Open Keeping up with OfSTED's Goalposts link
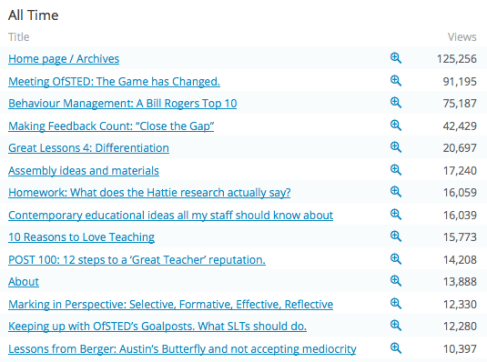487x362 pixels. click(157, 326)
